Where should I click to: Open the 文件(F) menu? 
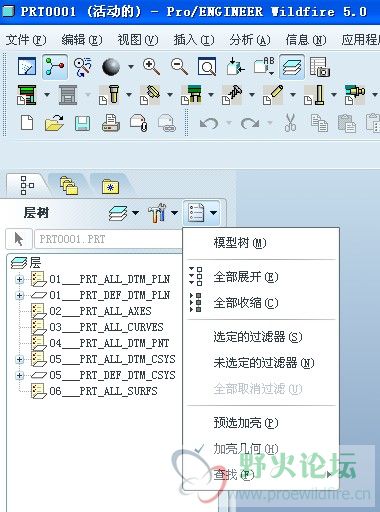click(26, 40)
